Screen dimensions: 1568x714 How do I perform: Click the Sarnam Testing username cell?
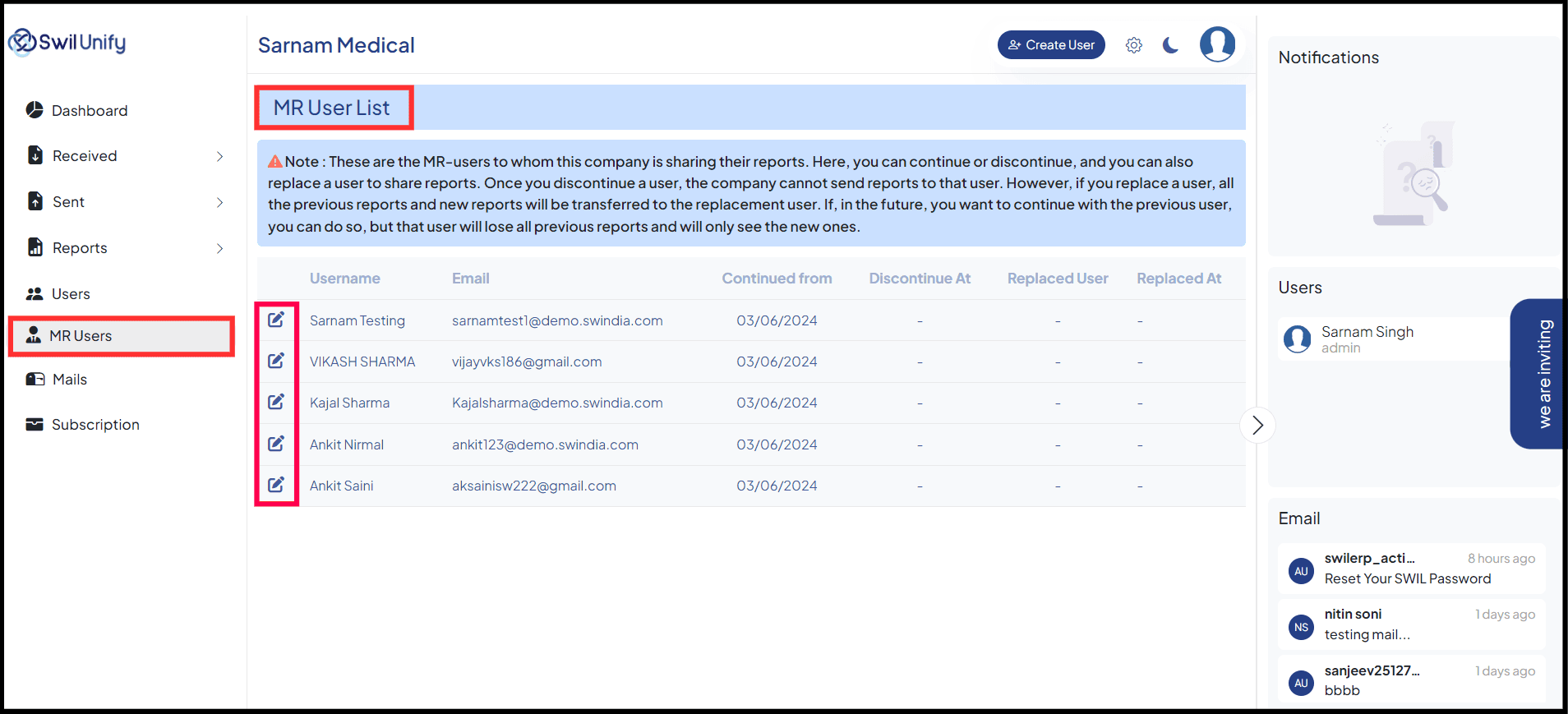coord(357,320)
